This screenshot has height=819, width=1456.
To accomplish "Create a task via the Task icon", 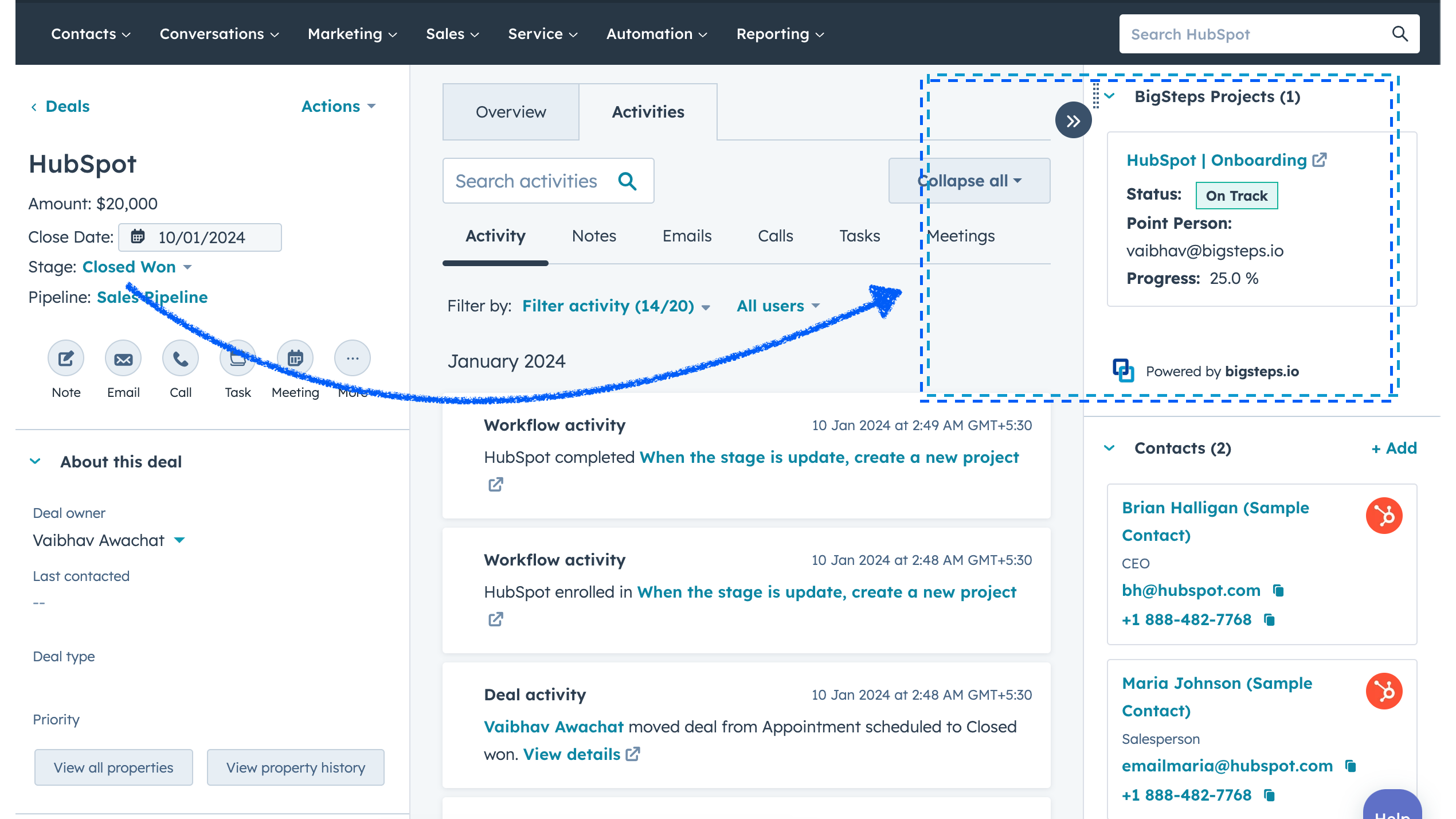I will [x=237, y=357].
